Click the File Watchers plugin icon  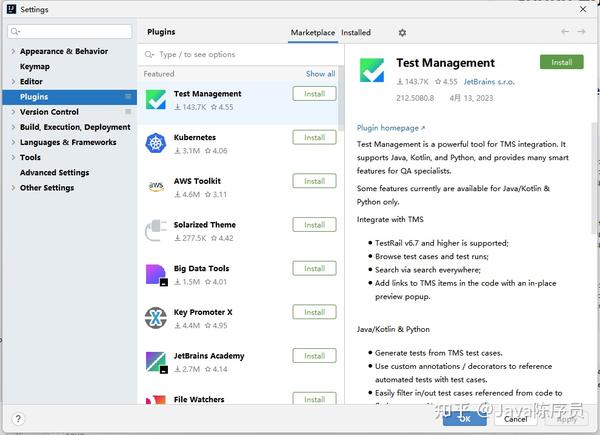point(156,399)
